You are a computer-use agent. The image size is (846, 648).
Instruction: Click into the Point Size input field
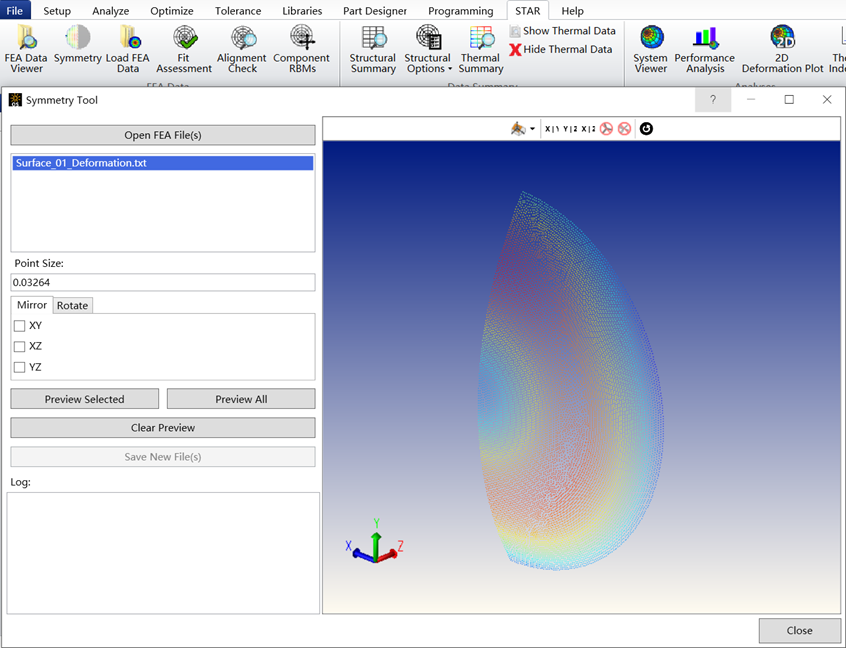[x=163, y=283]
